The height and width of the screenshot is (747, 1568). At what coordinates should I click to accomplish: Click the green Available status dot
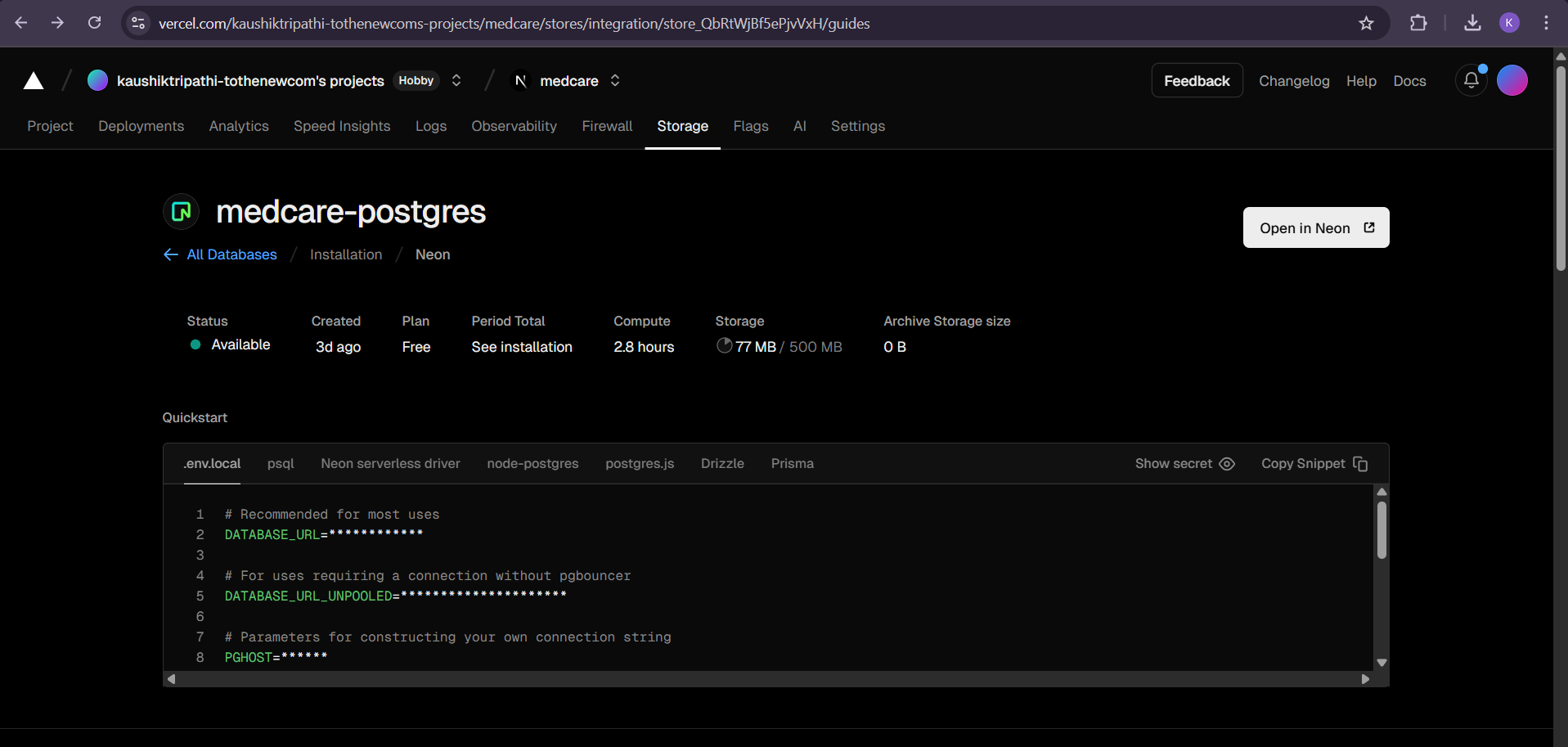pyautogui.click(x=195, y=344)
